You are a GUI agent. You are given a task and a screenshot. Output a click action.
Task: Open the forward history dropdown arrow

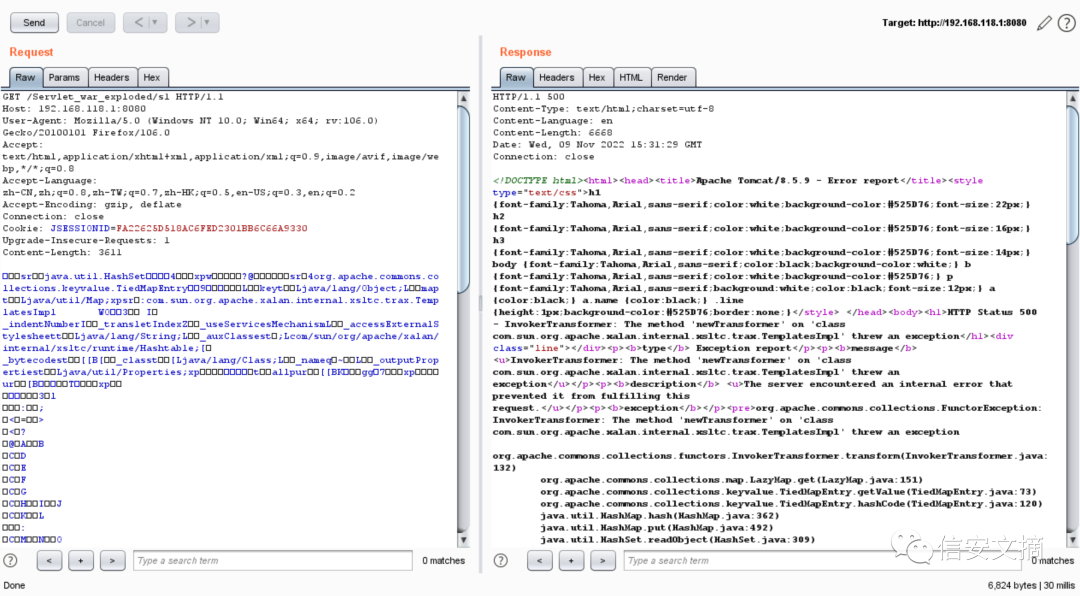tap(207, 23)
